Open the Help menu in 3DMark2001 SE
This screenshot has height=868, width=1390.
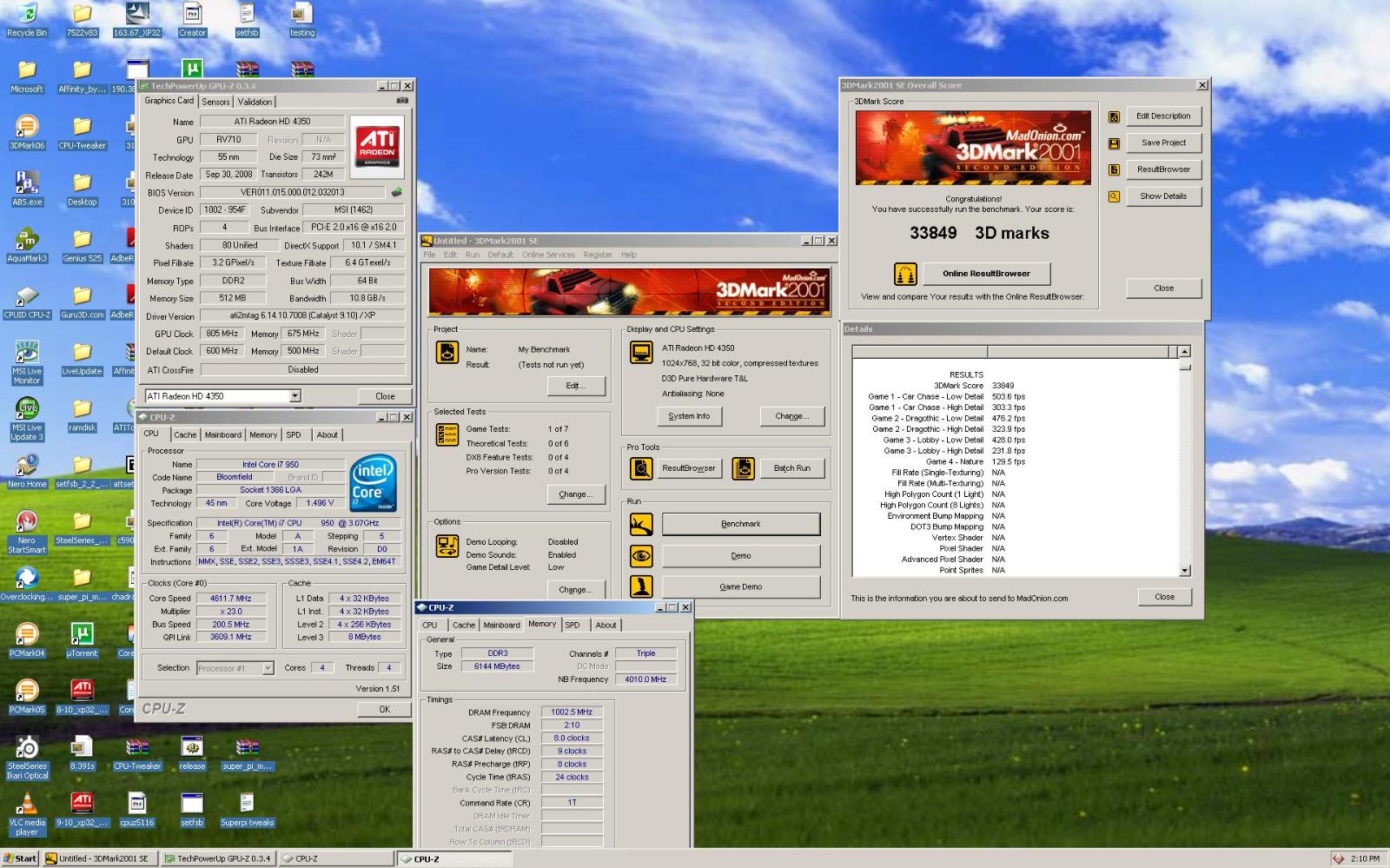[629, 255]
